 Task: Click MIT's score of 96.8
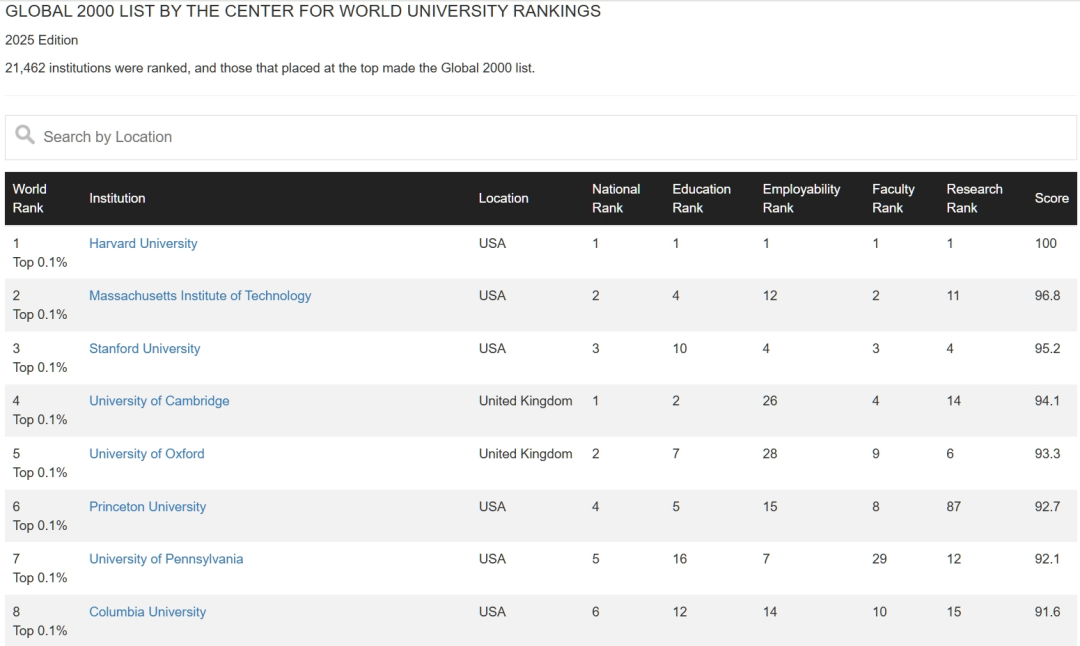click(x=1047, y=295)
